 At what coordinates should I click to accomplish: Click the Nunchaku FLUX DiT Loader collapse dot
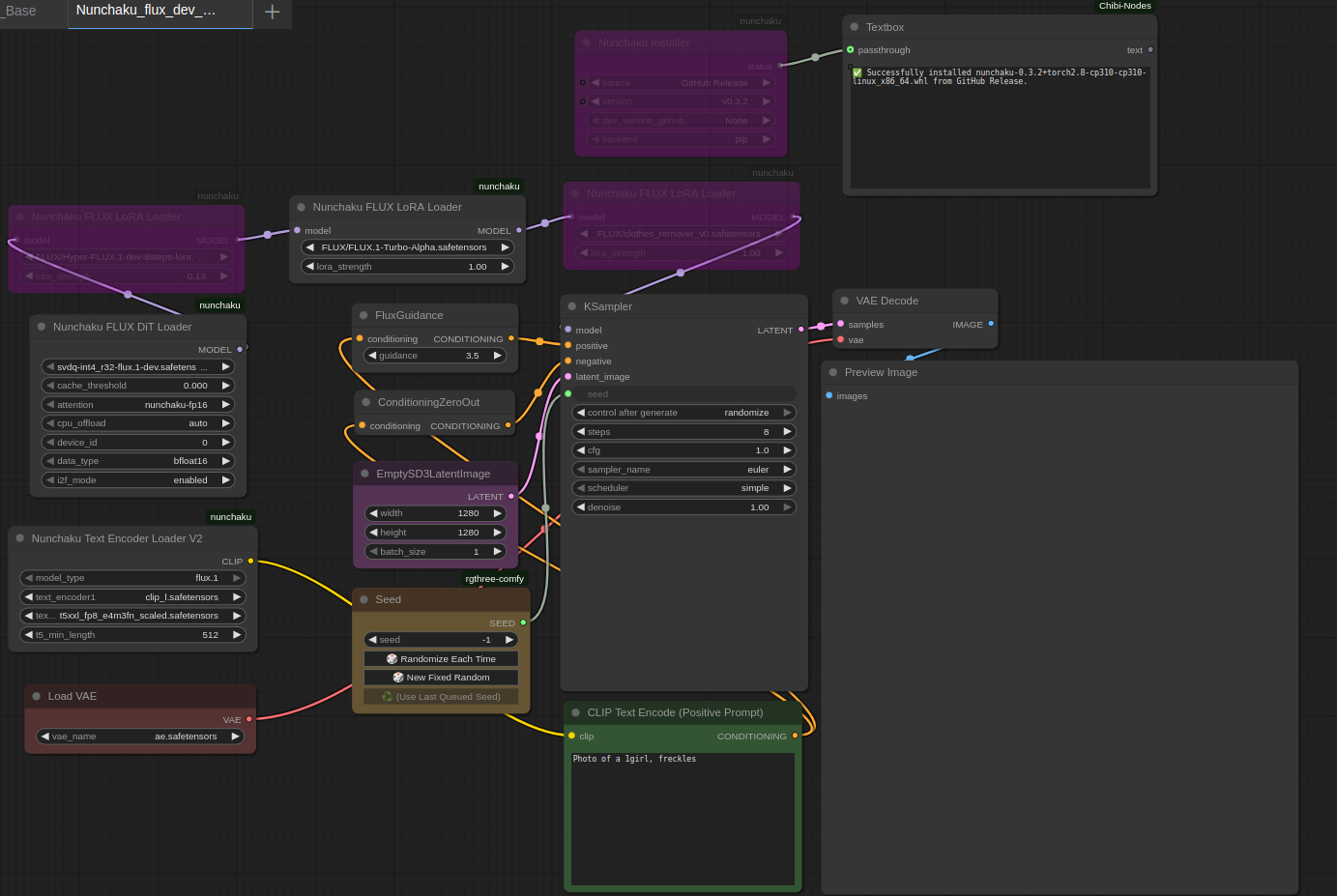(42, 327)
